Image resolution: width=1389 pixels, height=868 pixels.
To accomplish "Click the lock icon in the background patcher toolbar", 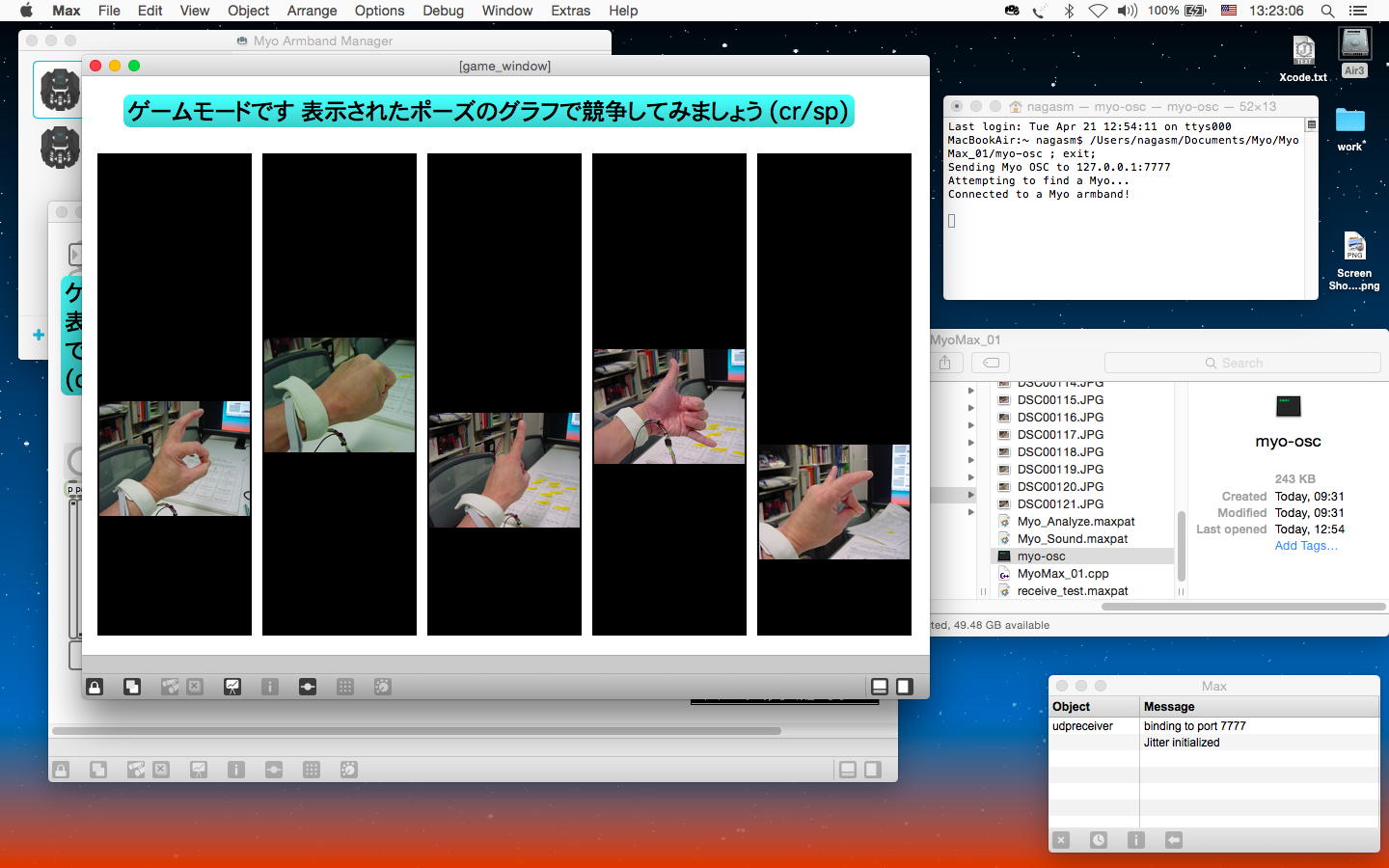I will point(61,770).
